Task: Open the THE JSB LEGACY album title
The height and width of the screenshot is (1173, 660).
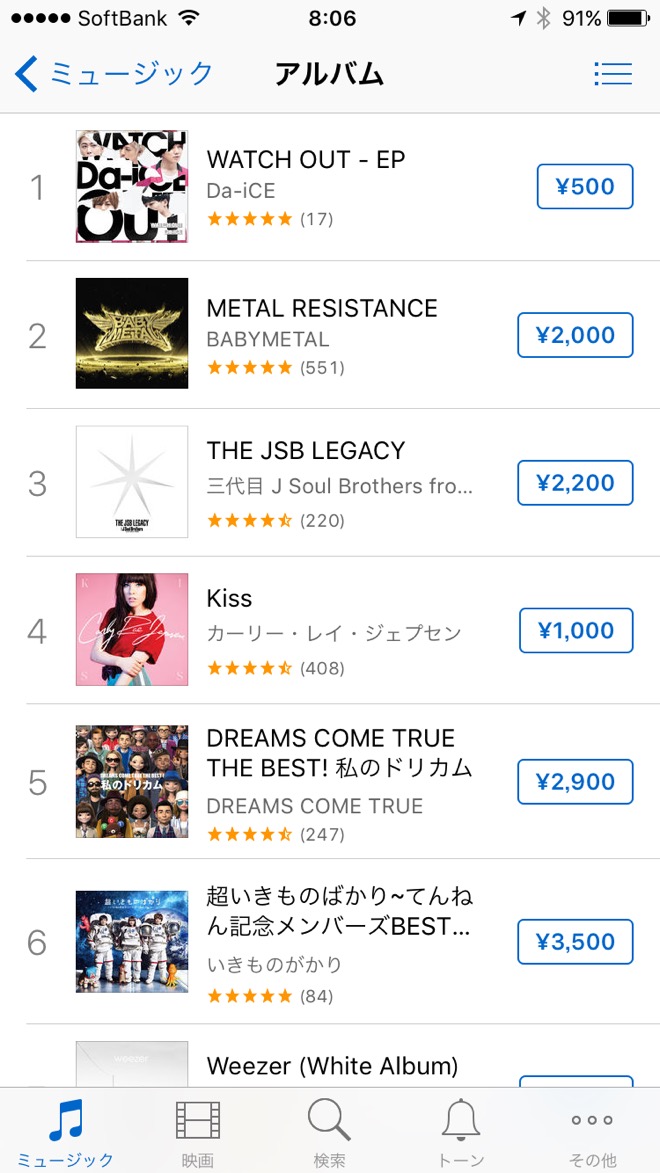Action: click(x=305, y=451)
